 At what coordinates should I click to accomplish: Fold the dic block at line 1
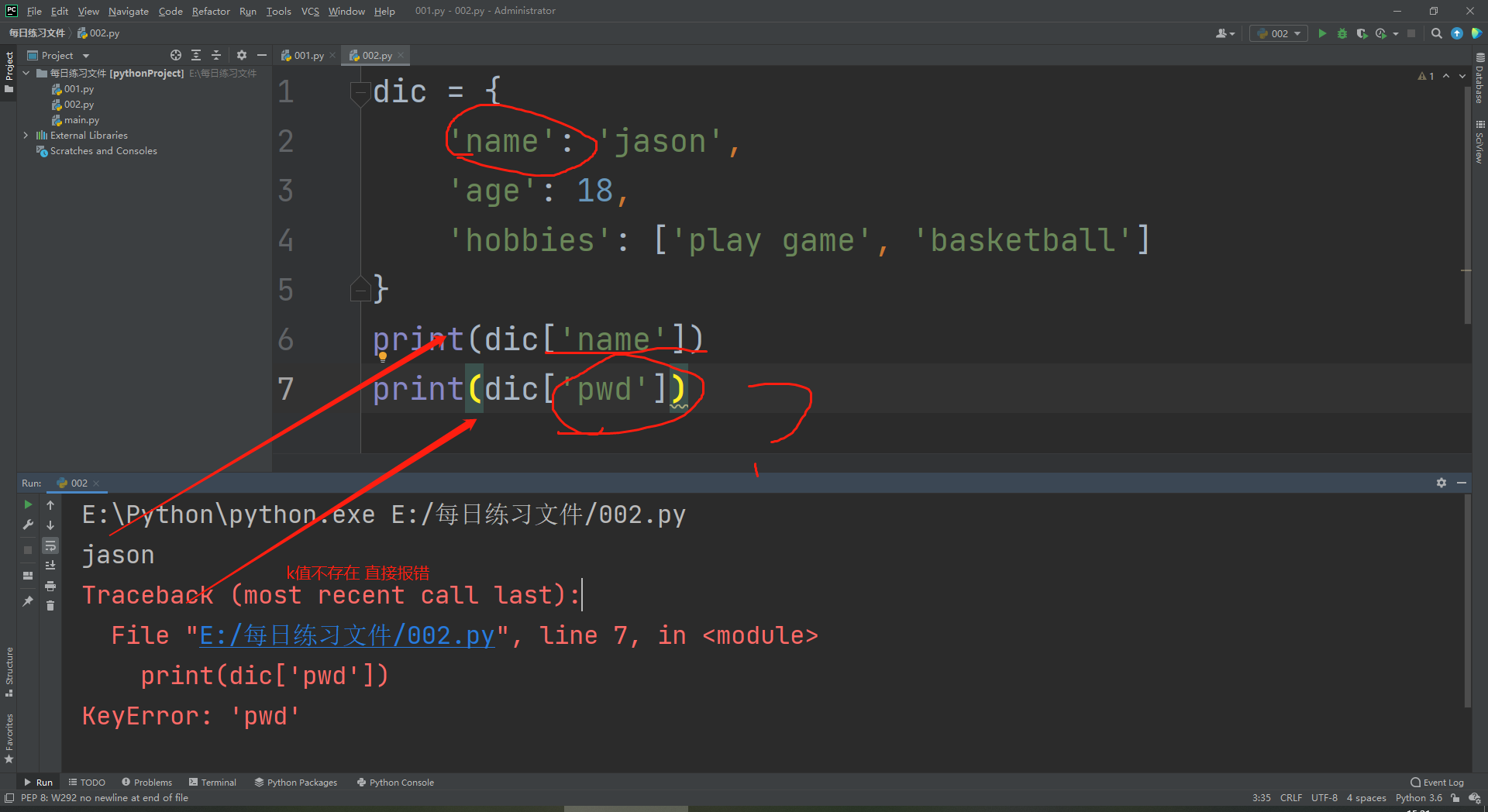[359, 92]
